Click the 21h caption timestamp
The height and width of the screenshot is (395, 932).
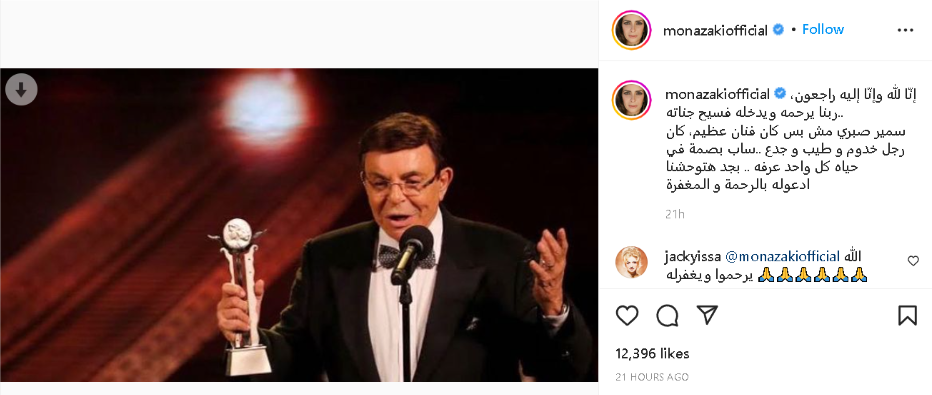(674, 214)
